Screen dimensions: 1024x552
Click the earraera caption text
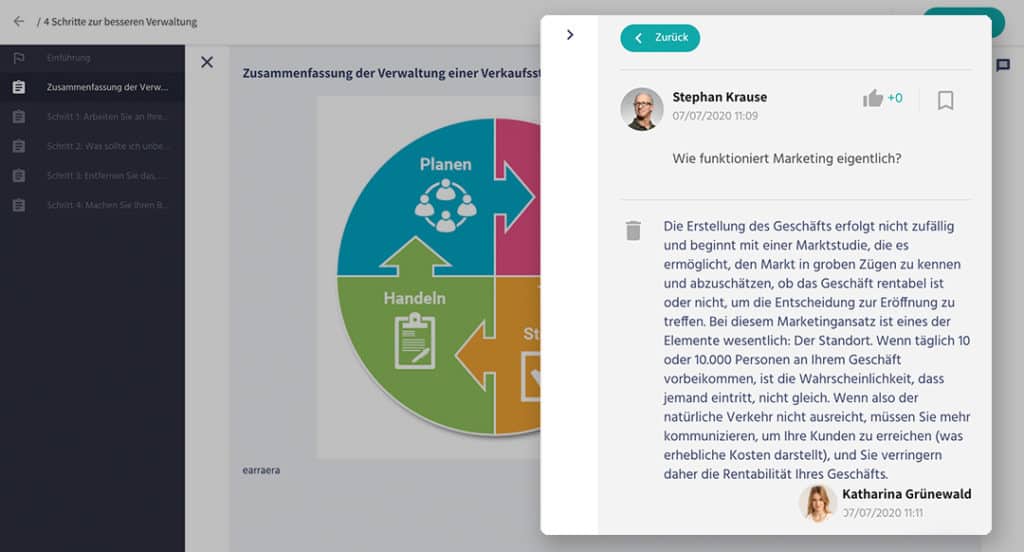click(261, 470)
